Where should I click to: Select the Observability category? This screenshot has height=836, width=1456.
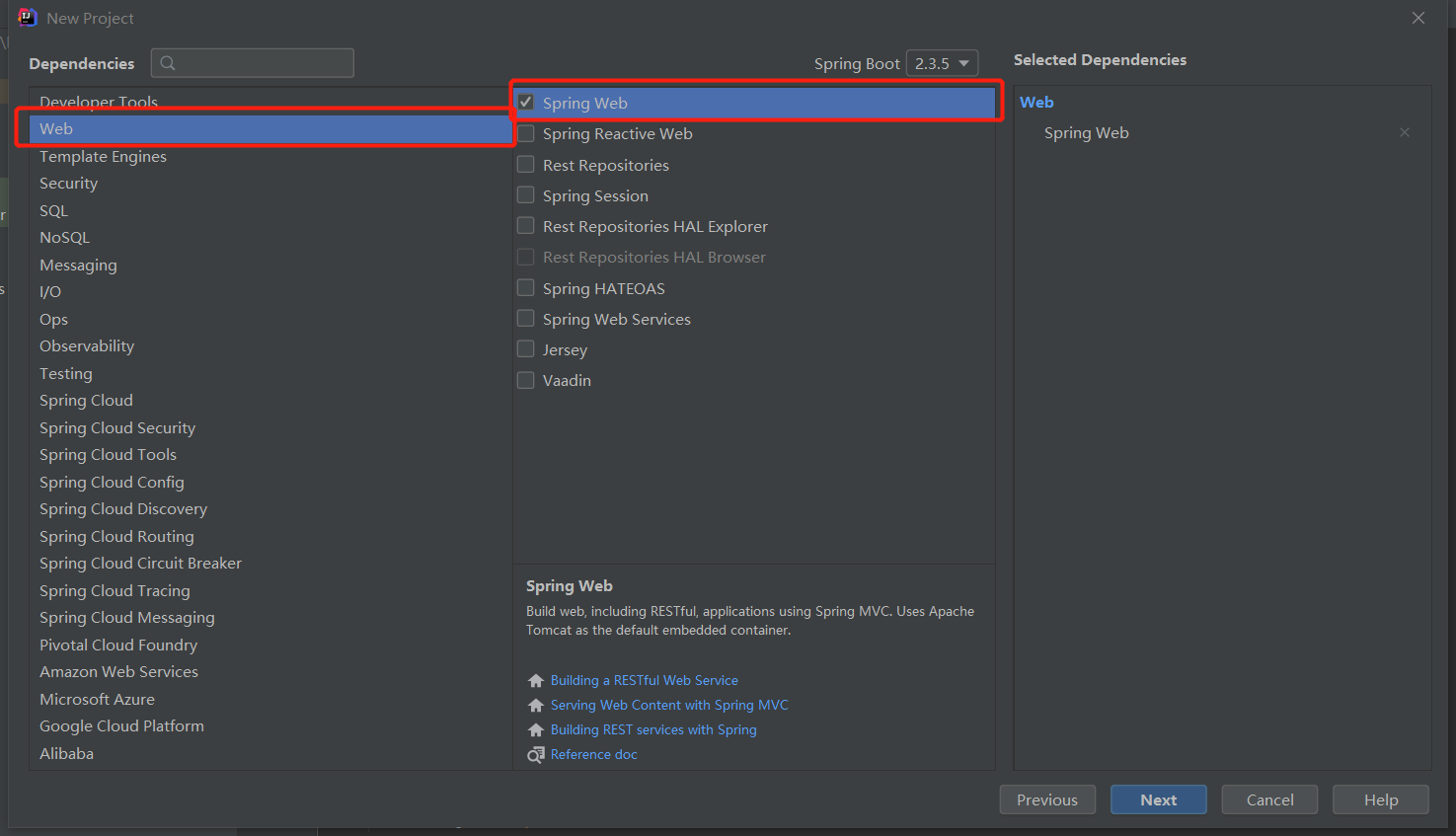pos(270,346)
